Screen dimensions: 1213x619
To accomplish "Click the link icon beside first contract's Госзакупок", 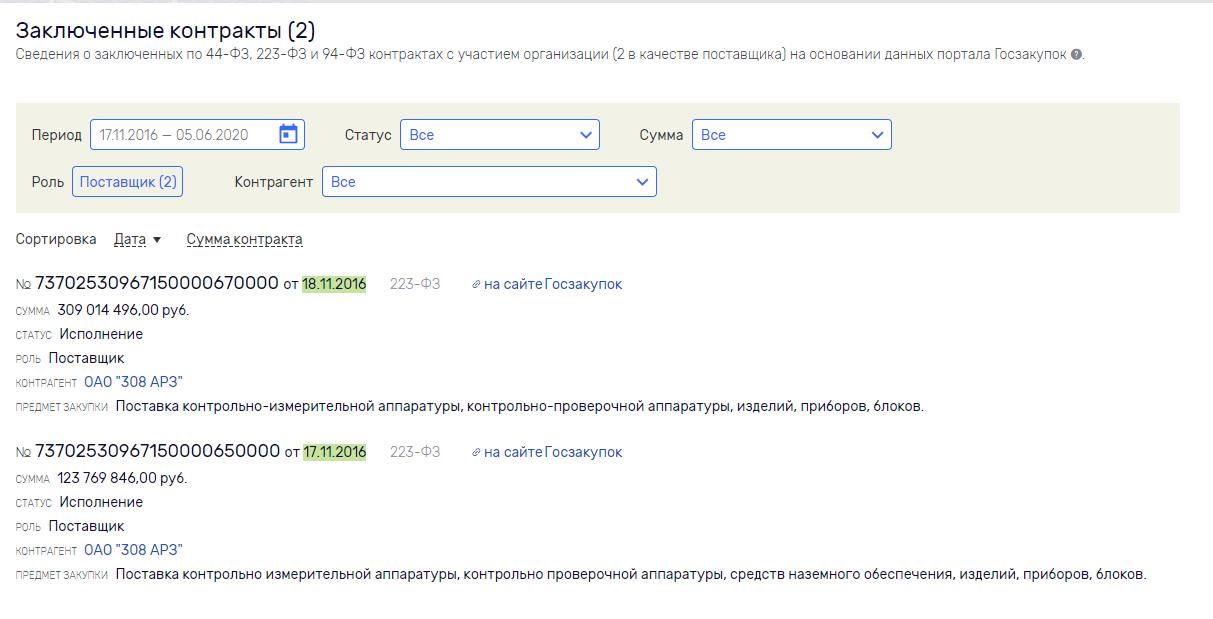I will click(x=476, y=285).
